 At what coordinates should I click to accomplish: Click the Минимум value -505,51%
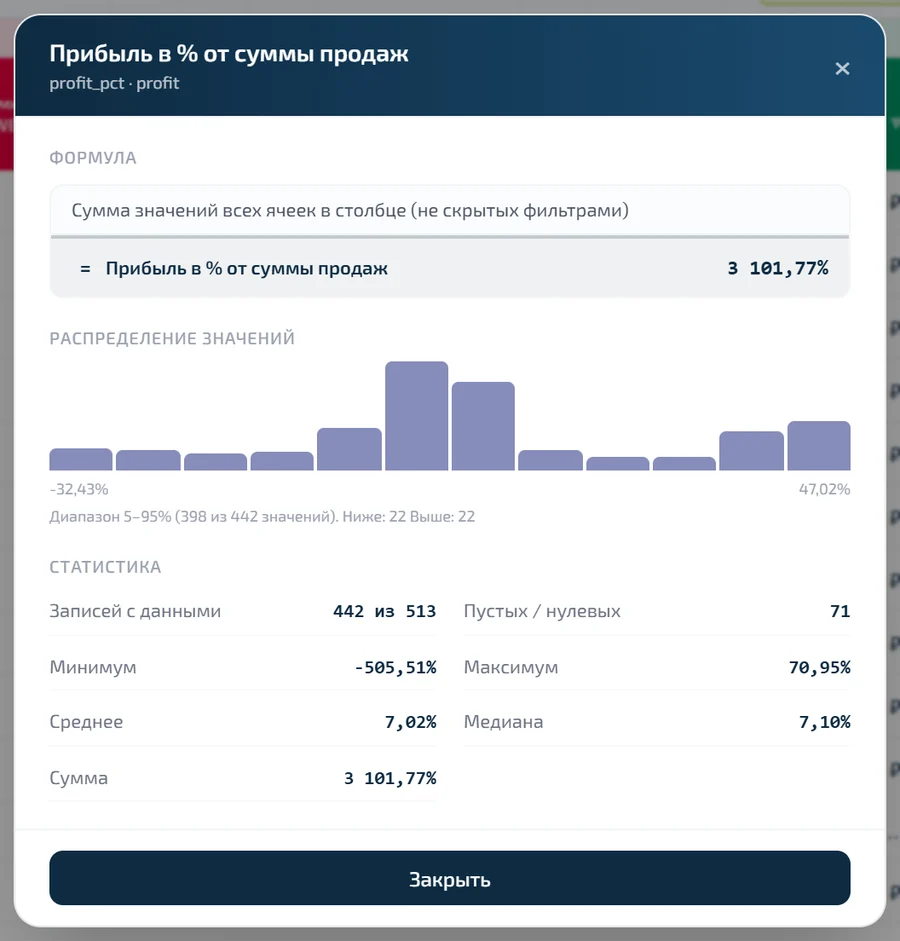click(395, 667)
